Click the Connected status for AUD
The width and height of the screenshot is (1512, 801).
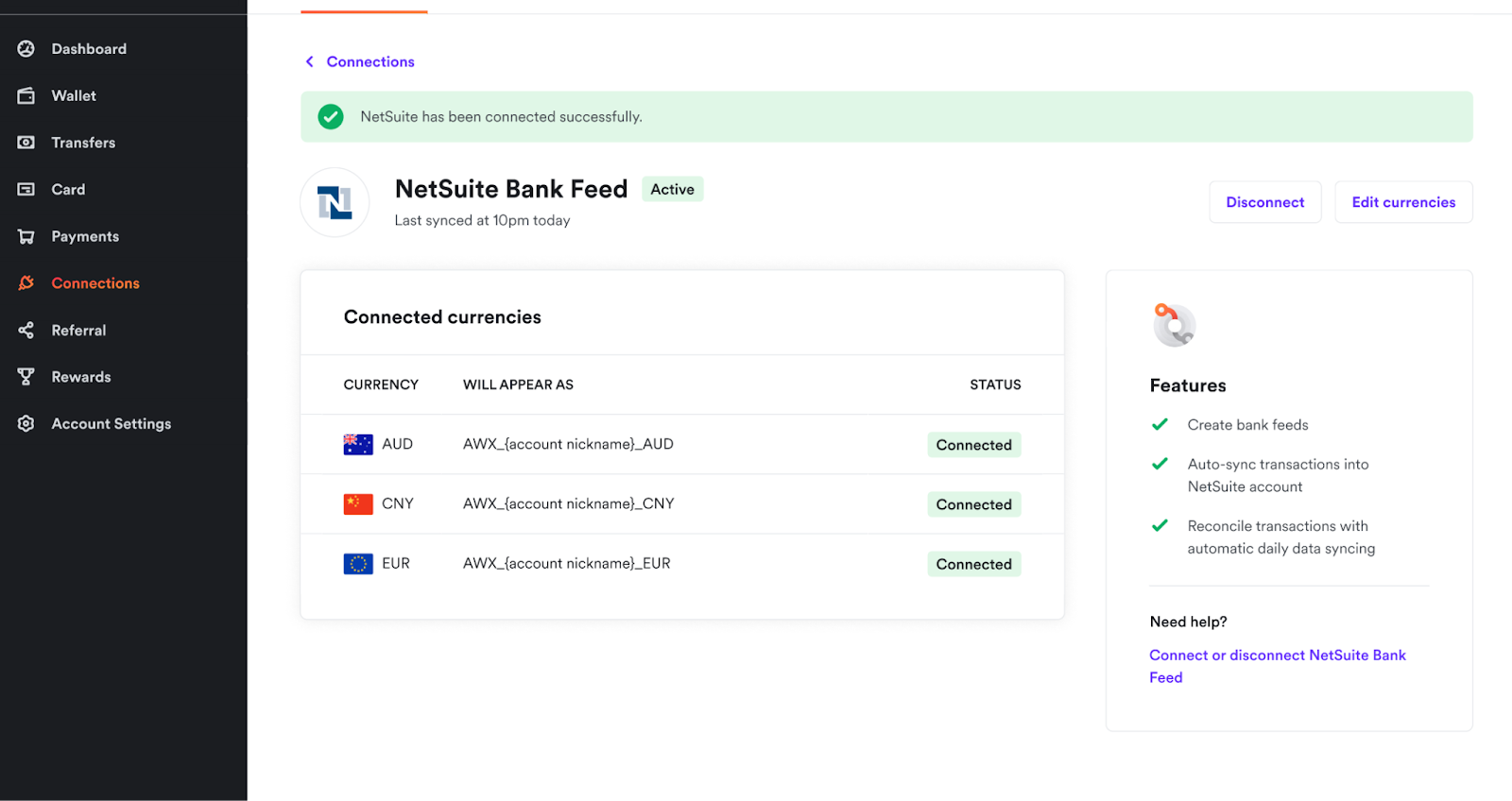pyautogui.click(x=974, y=445)
